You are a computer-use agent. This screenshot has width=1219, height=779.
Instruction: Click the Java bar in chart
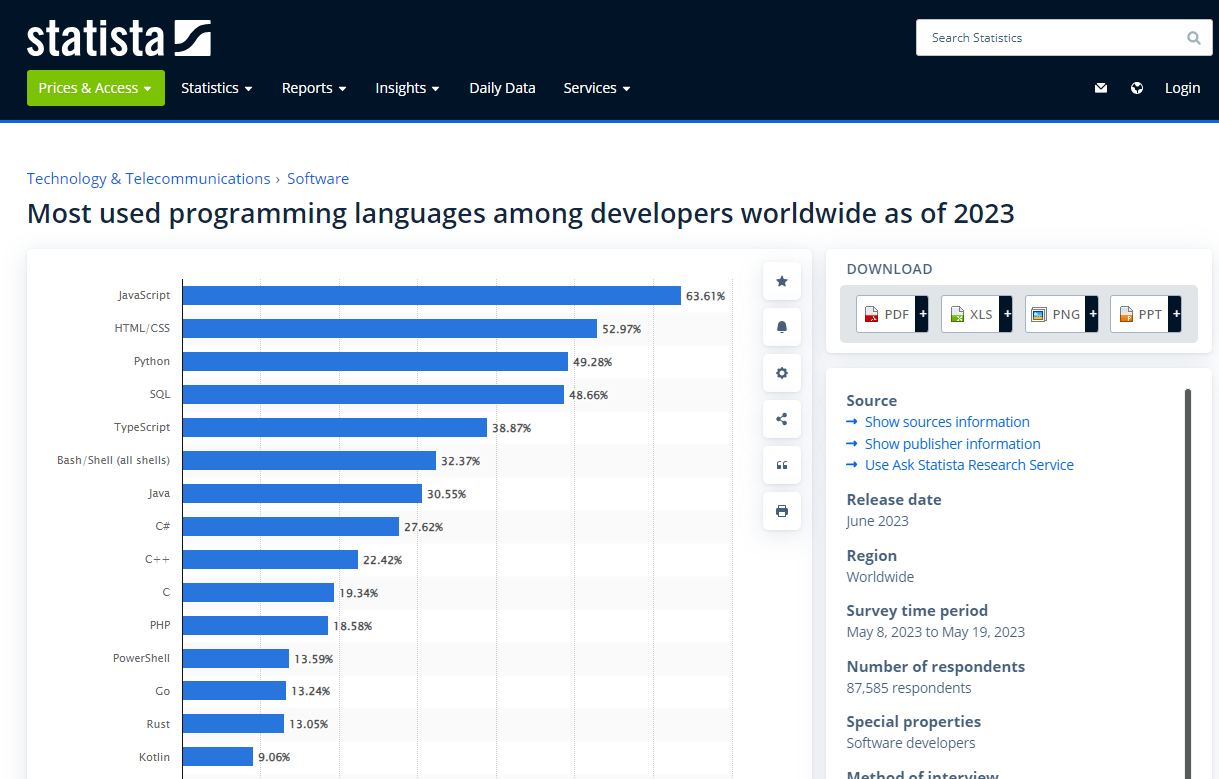pyautogui.click(x=302, y=493)
